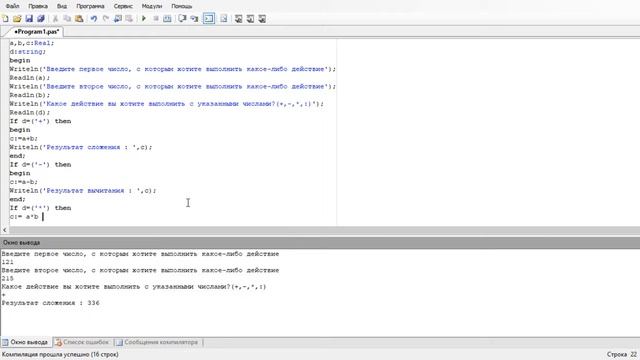Undo the last edit
Image resolution: width=640 pixels, height=360 pixels.
click(93, 18)
